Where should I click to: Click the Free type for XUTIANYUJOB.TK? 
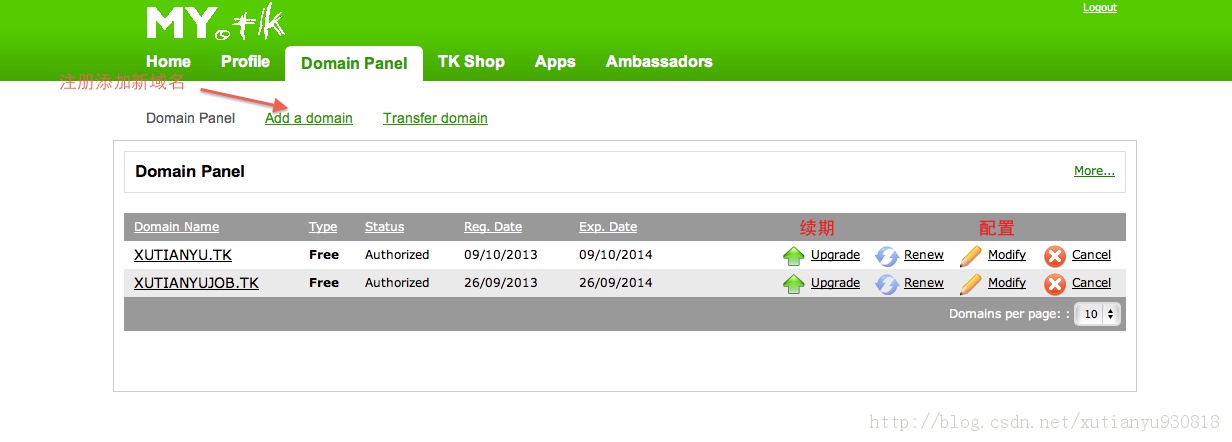click(324, 283)
